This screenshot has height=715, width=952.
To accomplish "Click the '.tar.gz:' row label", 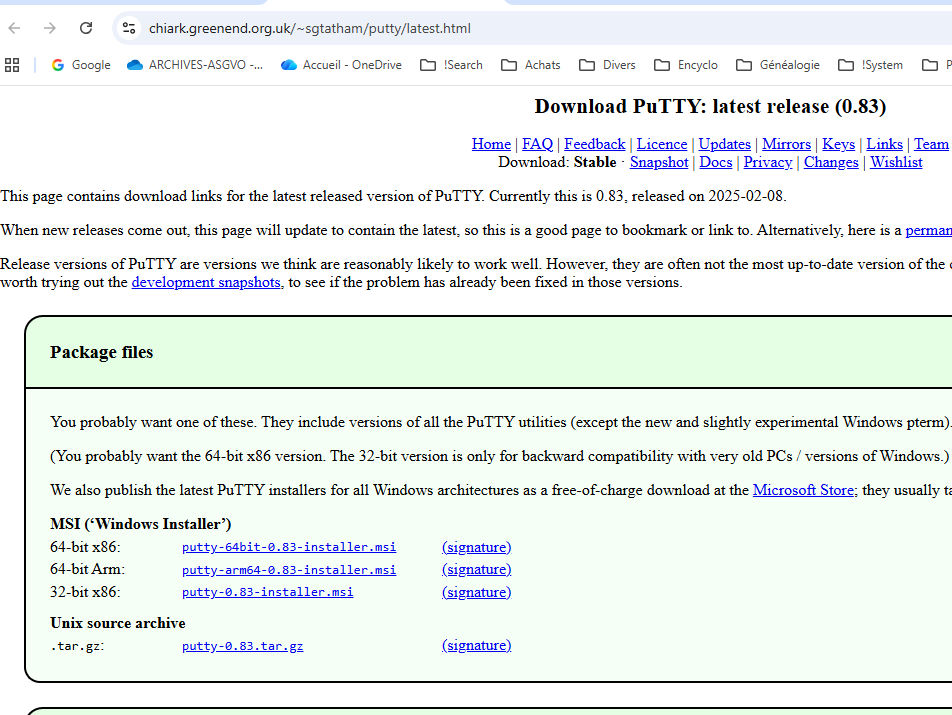I will (77, 646).
